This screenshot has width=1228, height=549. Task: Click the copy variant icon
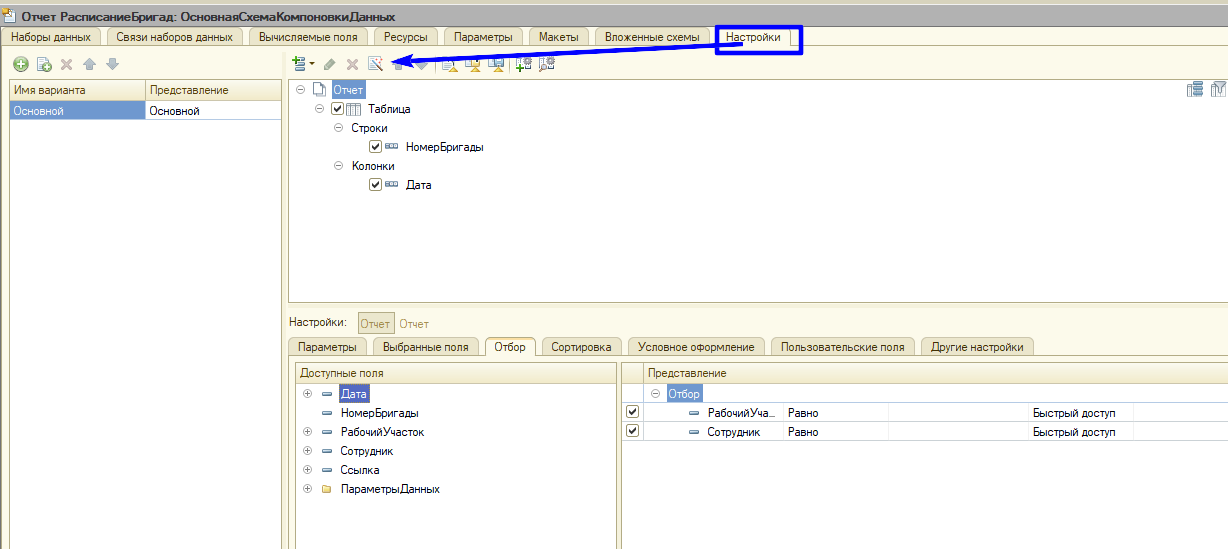click(44, 64)
